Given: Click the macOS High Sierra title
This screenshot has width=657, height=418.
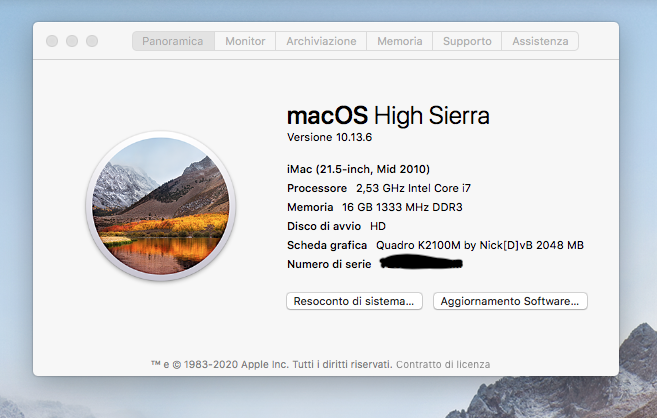Looking at the screenshot, I should pos(388,115).
